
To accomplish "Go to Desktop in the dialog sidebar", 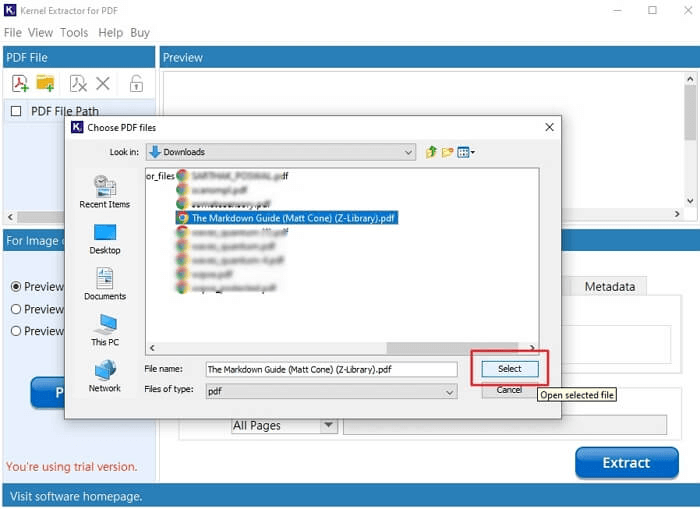I will tap(104, 239).
